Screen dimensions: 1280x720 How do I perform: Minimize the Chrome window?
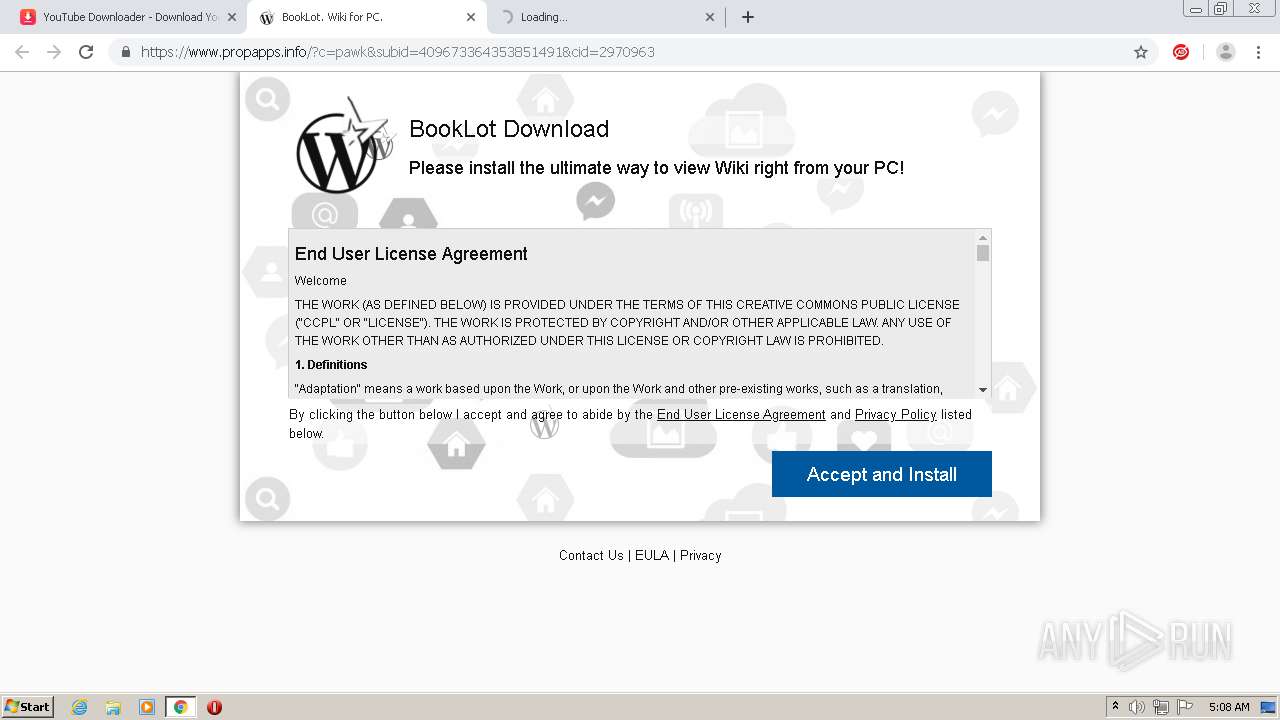pyautogui.click(x=1196, y=8)
